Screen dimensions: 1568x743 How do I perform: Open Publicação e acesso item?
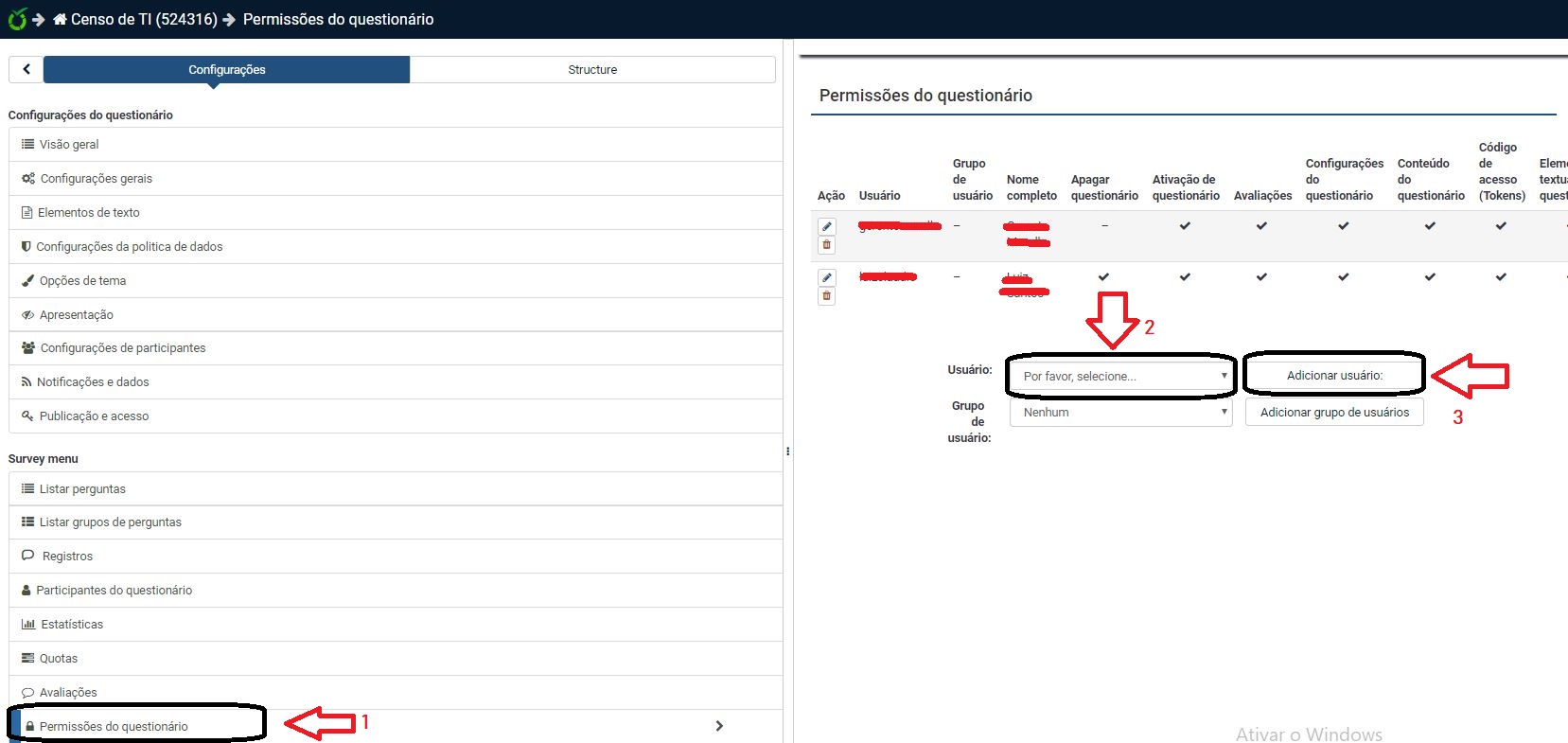(396, 416)
